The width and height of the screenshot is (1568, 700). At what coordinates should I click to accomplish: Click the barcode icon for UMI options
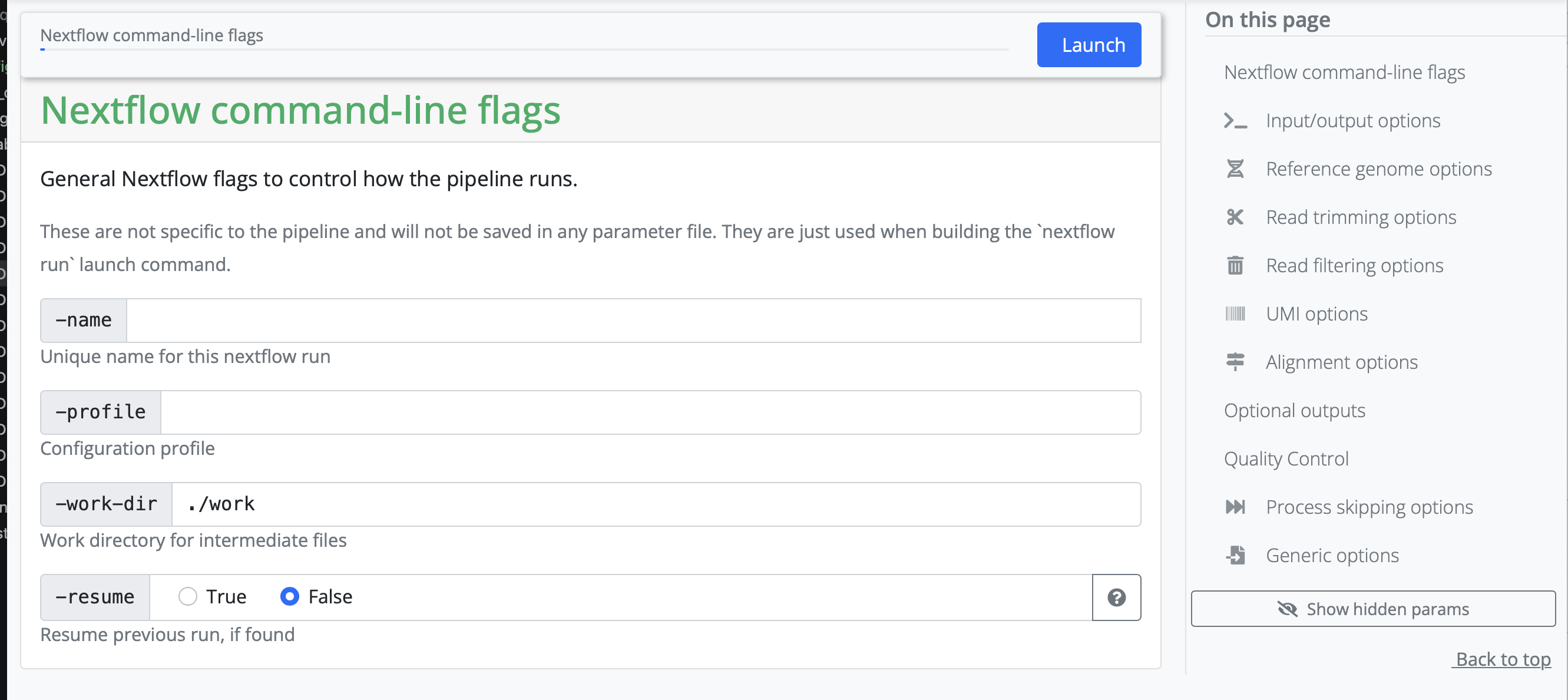point(1235,314)
